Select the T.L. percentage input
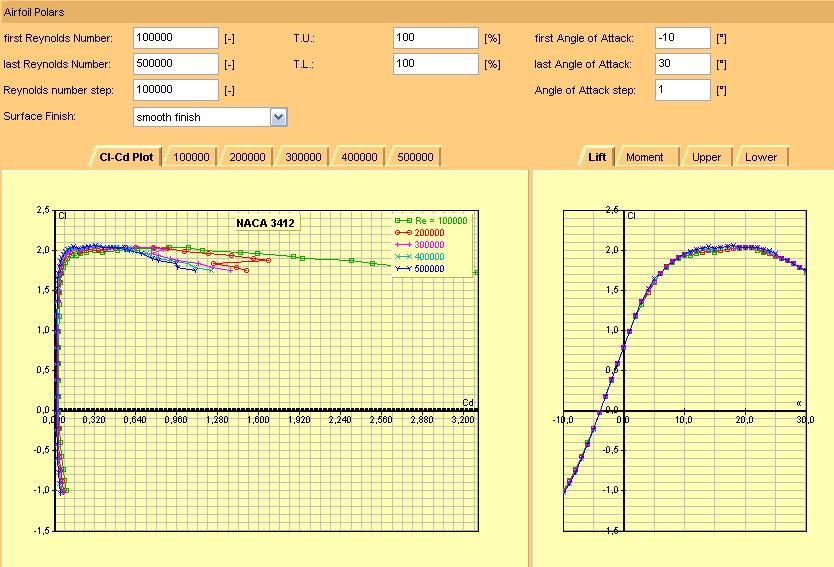 point(435,64)
